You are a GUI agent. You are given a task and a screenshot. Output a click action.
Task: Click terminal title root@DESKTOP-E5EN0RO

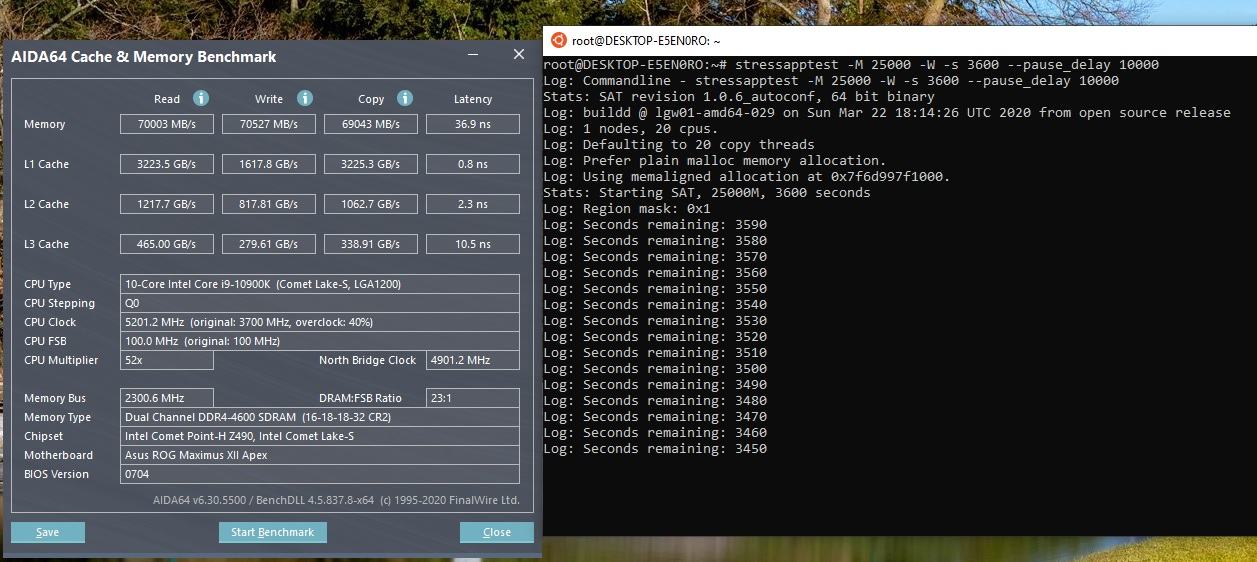click(x=646, y=41)
